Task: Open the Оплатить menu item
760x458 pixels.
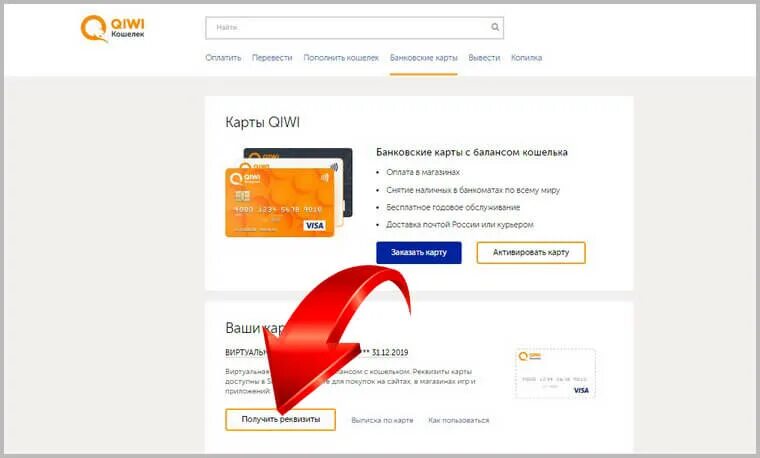Action: (x=223, y=58)
